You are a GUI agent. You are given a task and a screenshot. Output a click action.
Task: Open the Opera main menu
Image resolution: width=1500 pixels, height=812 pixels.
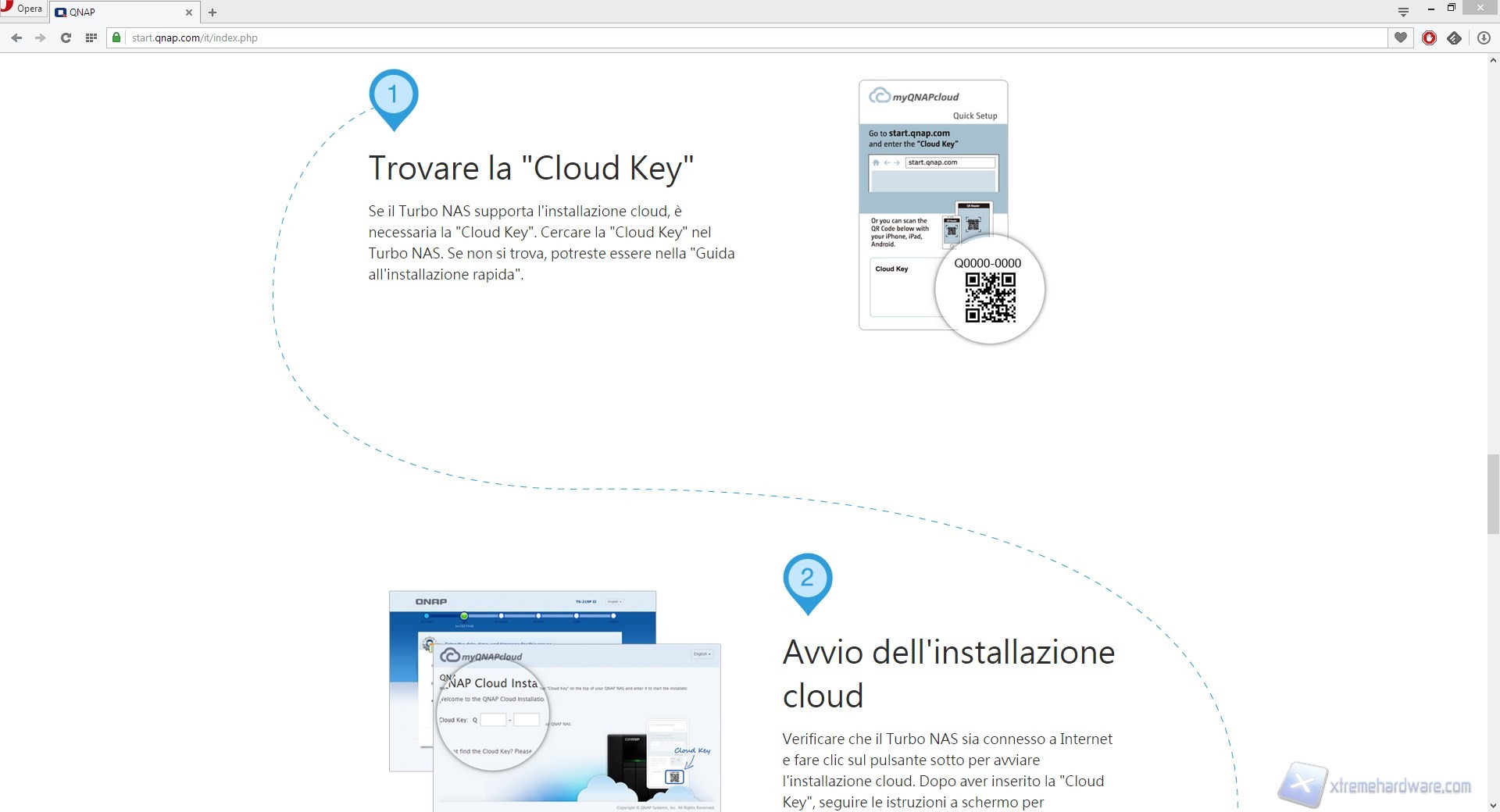22,9
